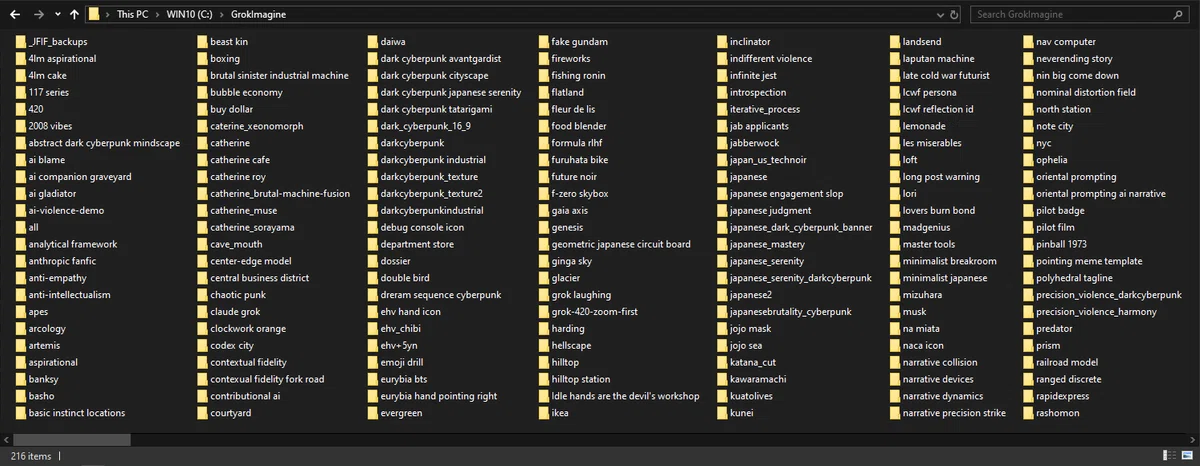This screenshot has width=1200, height=466.
Task: Select the '4lm aspirational' folder name
Action: click(63, 59)
